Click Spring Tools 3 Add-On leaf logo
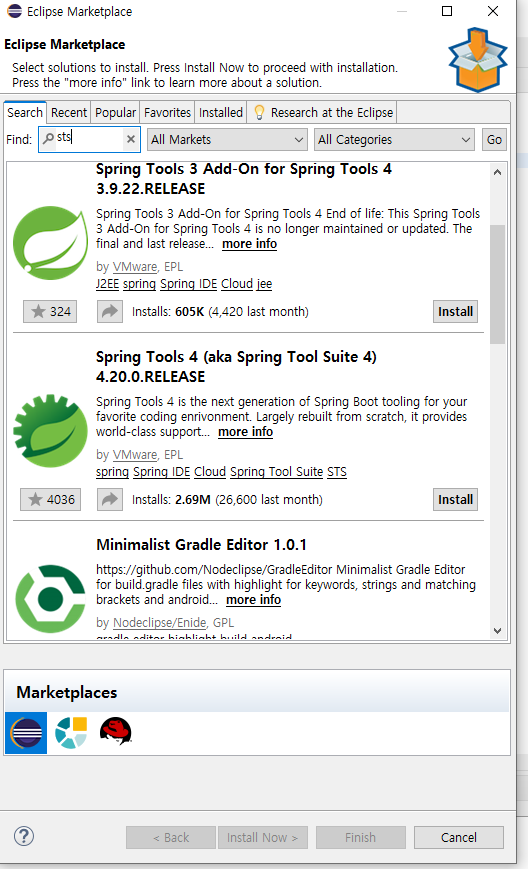 [x=50, y=243]
